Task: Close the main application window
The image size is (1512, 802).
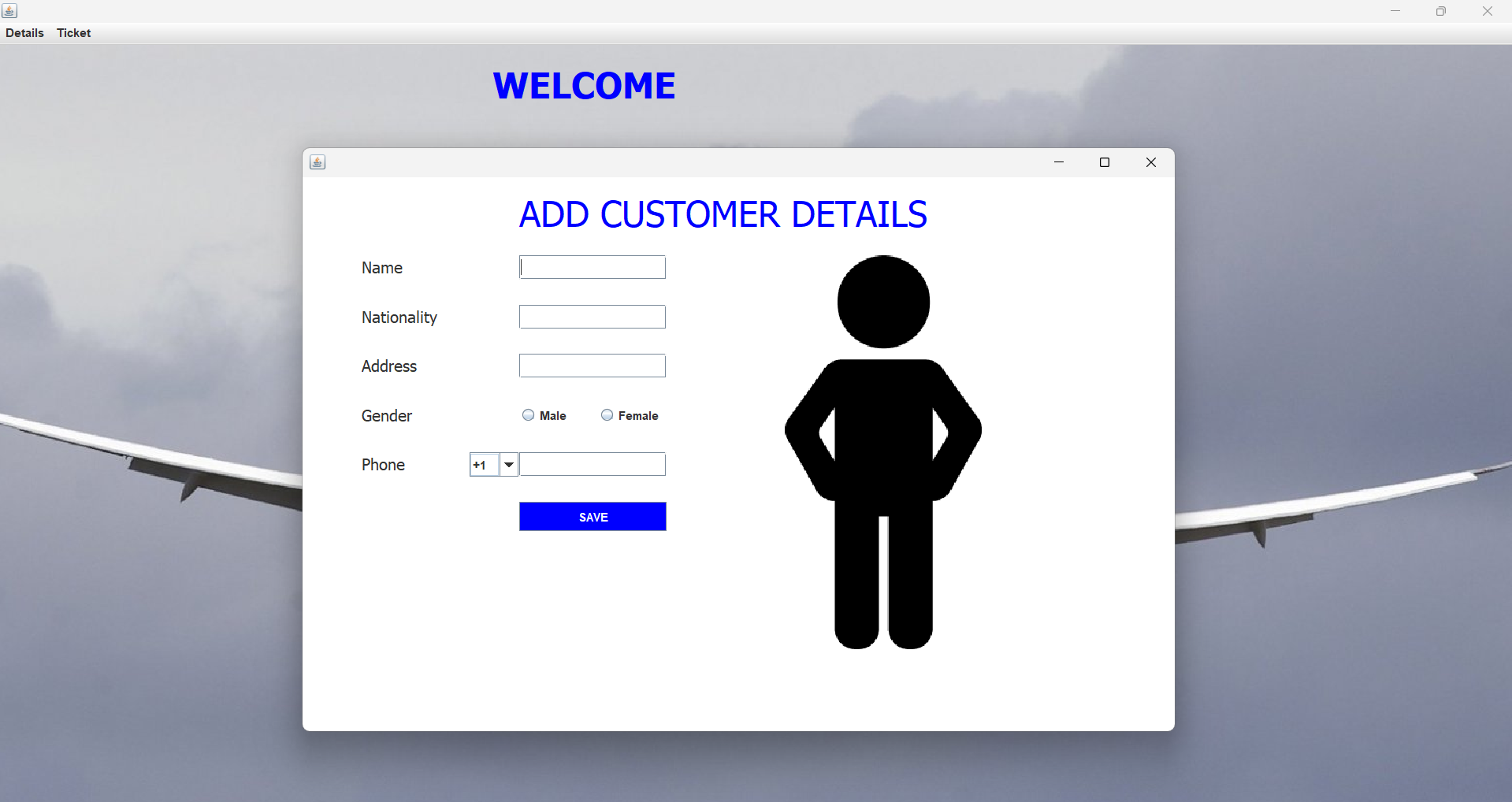Action: 1487,11
